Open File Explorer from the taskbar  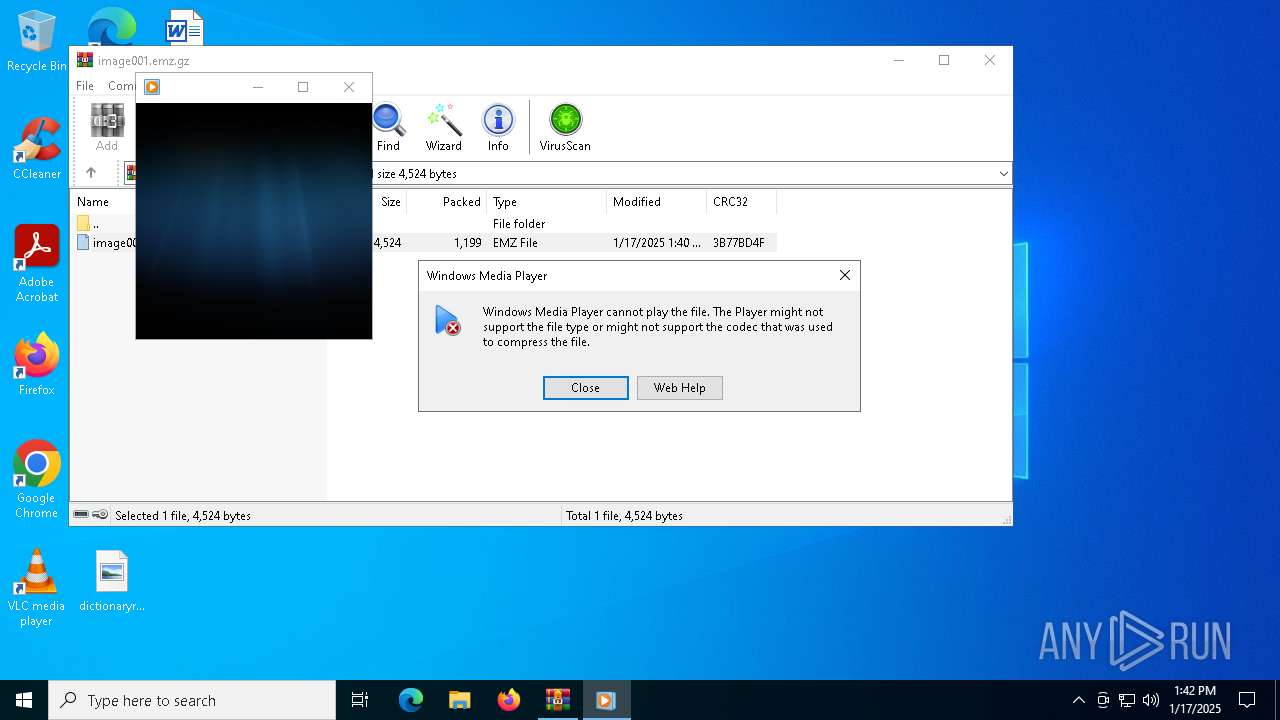click(x=460, y=700)
